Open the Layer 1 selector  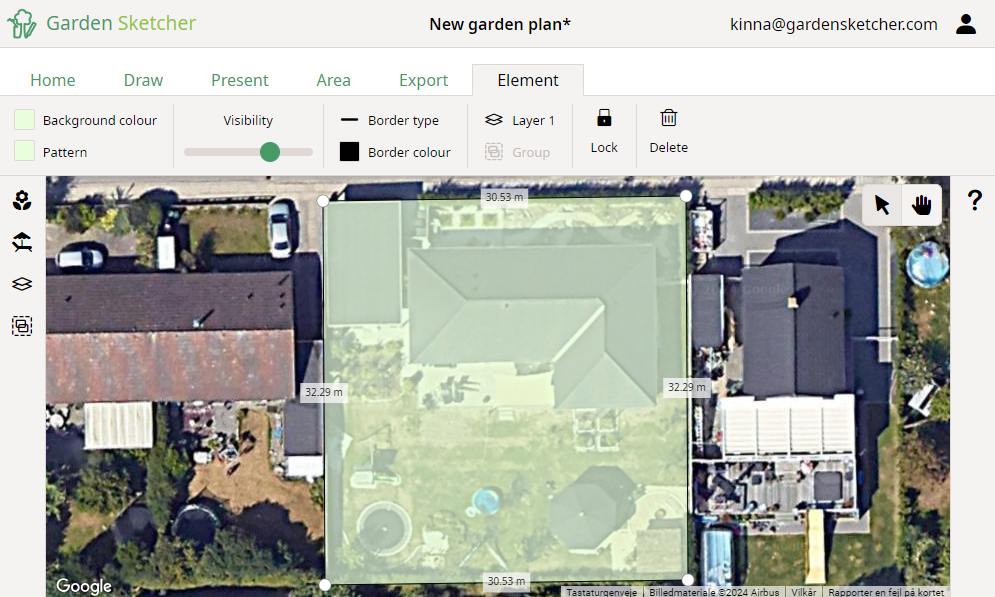[x=520, y=120]
